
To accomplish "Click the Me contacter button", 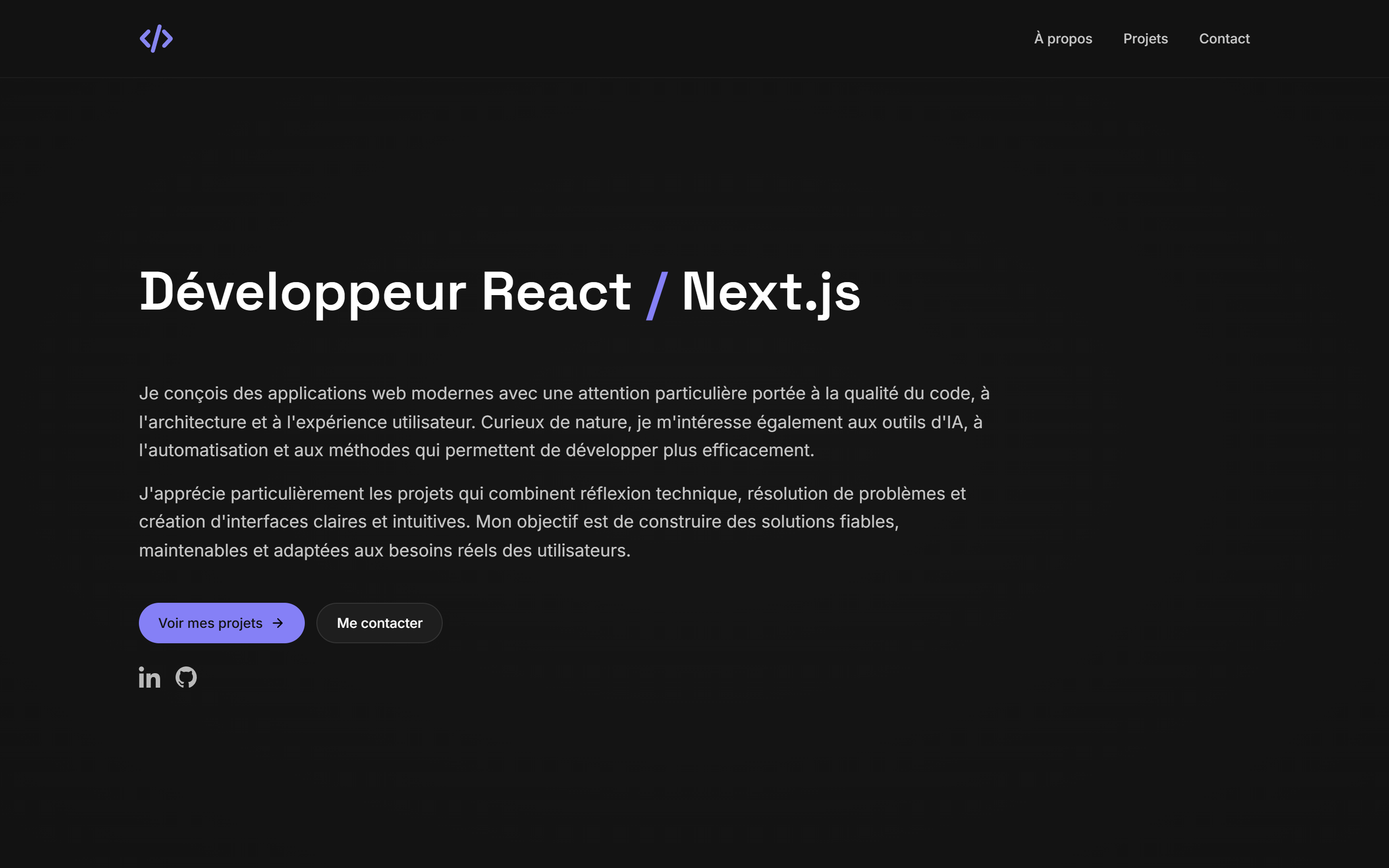I will [380, 623].
